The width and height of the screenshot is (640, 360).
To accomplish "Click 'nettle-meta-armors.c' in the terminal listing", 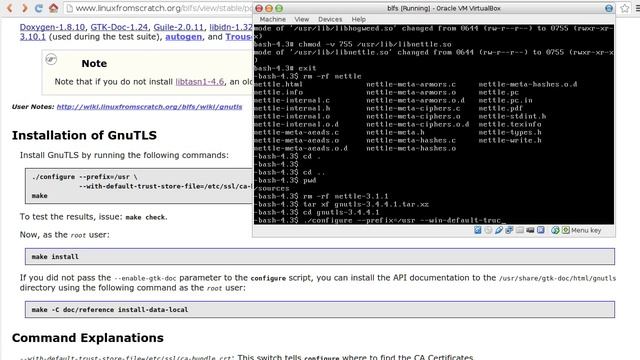I will pos(411,84).
